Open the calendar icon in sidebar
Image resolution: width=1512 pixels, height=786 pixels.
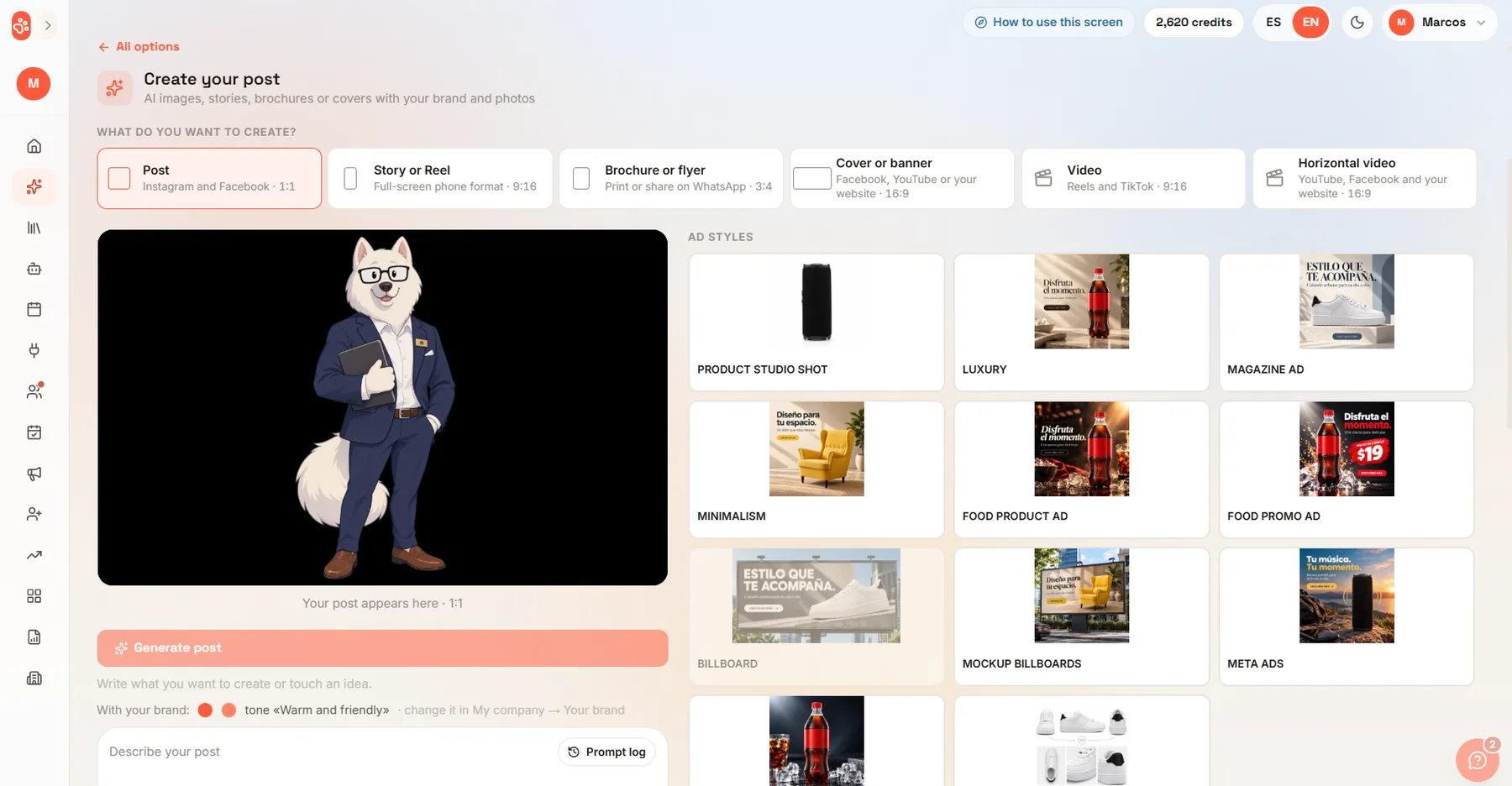34,309
